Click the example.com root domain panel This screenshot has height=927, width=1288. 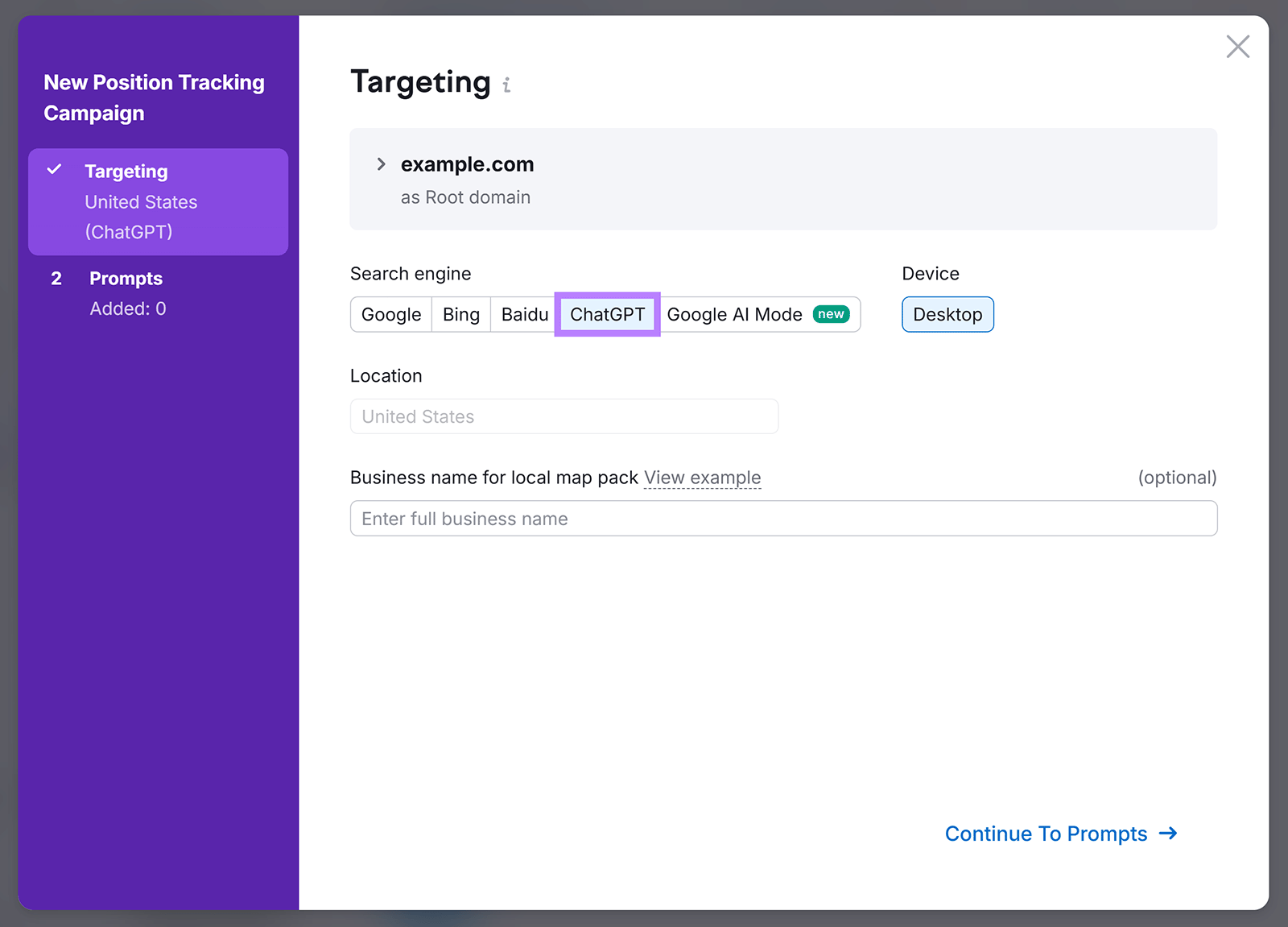[783, 179]
